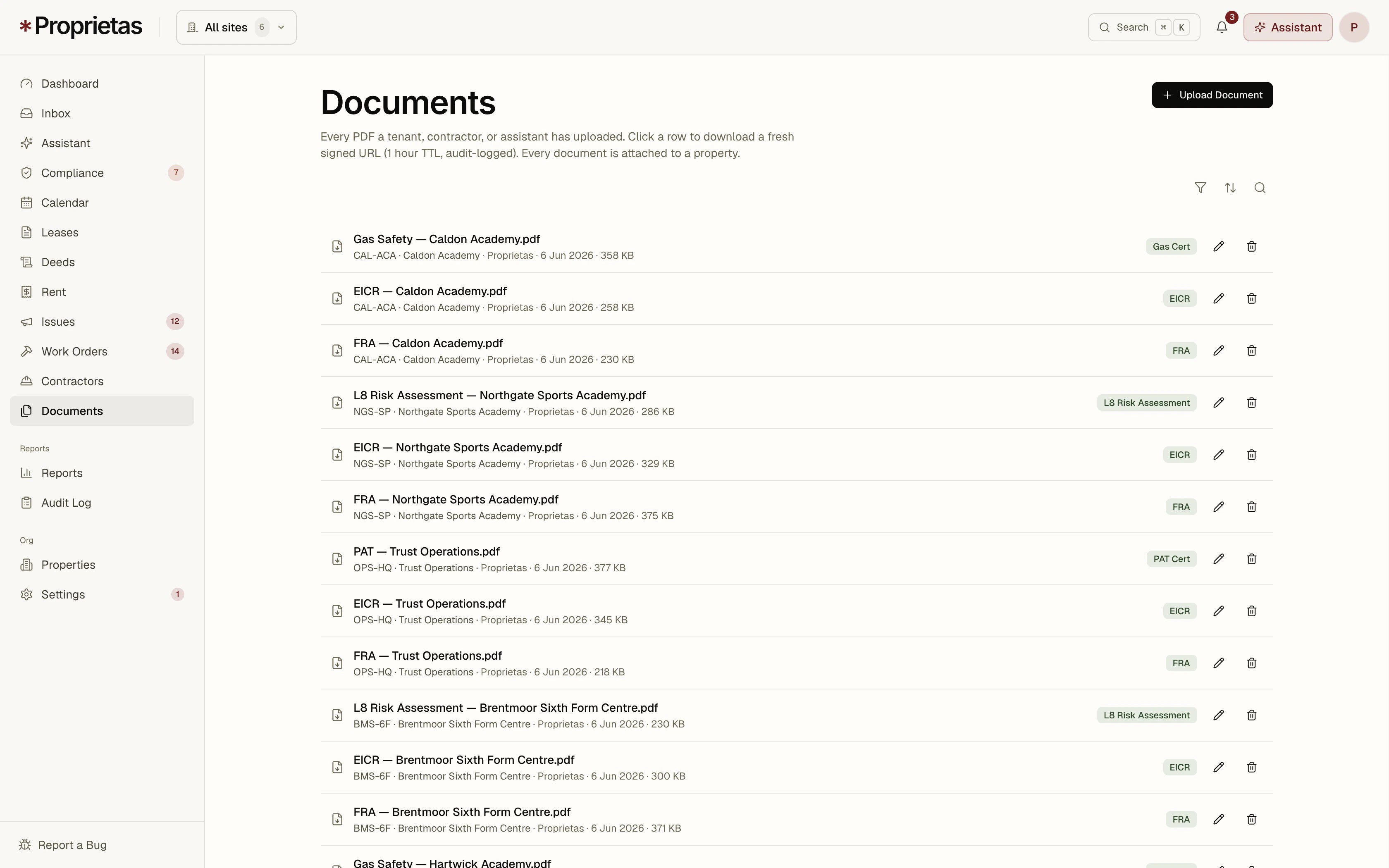Open Issues in sidebar
This screenshot has height=868, width=1389.
click(x=102, y=322)
